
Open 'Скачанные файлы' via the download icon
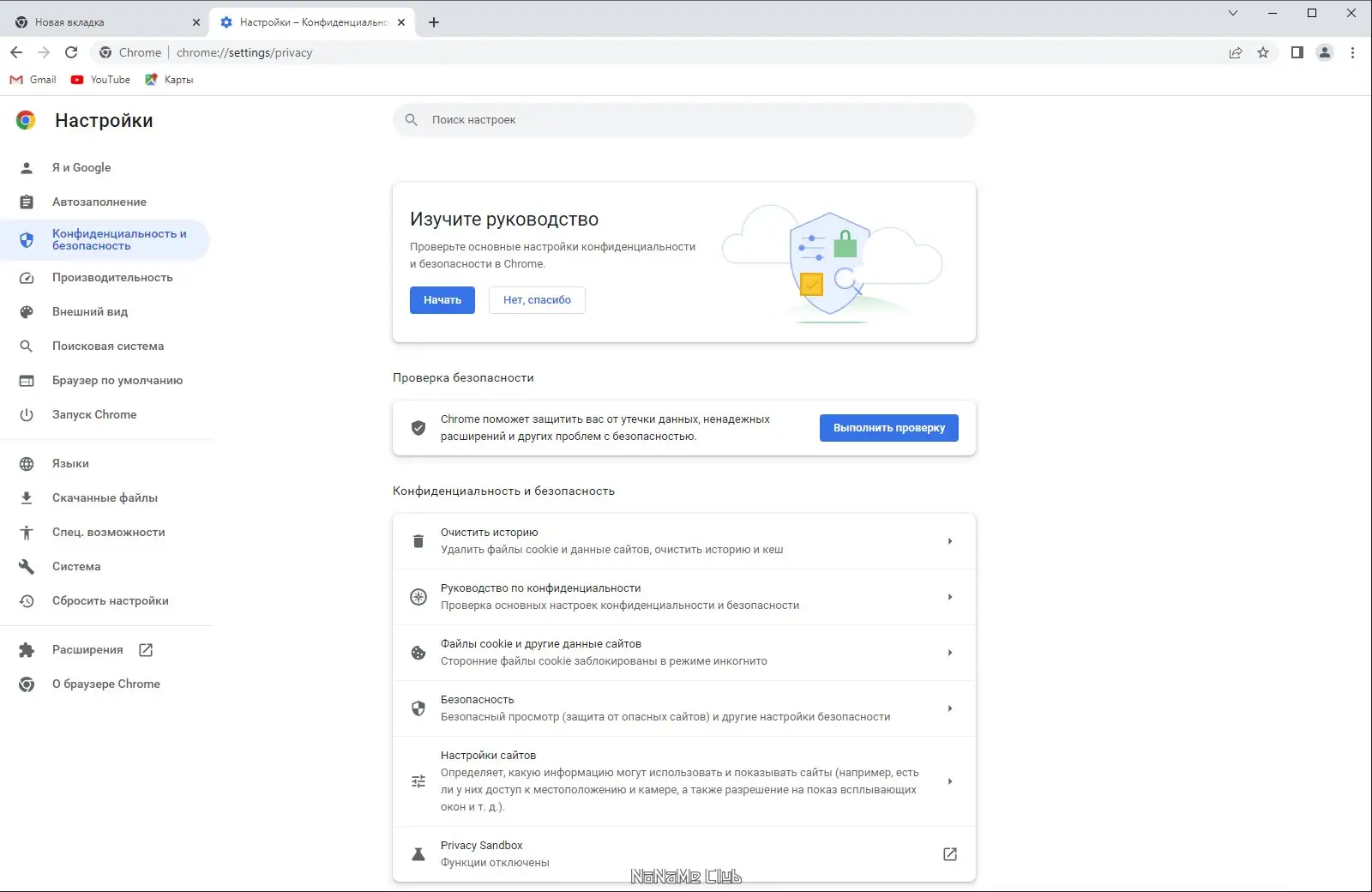point(27,497)
